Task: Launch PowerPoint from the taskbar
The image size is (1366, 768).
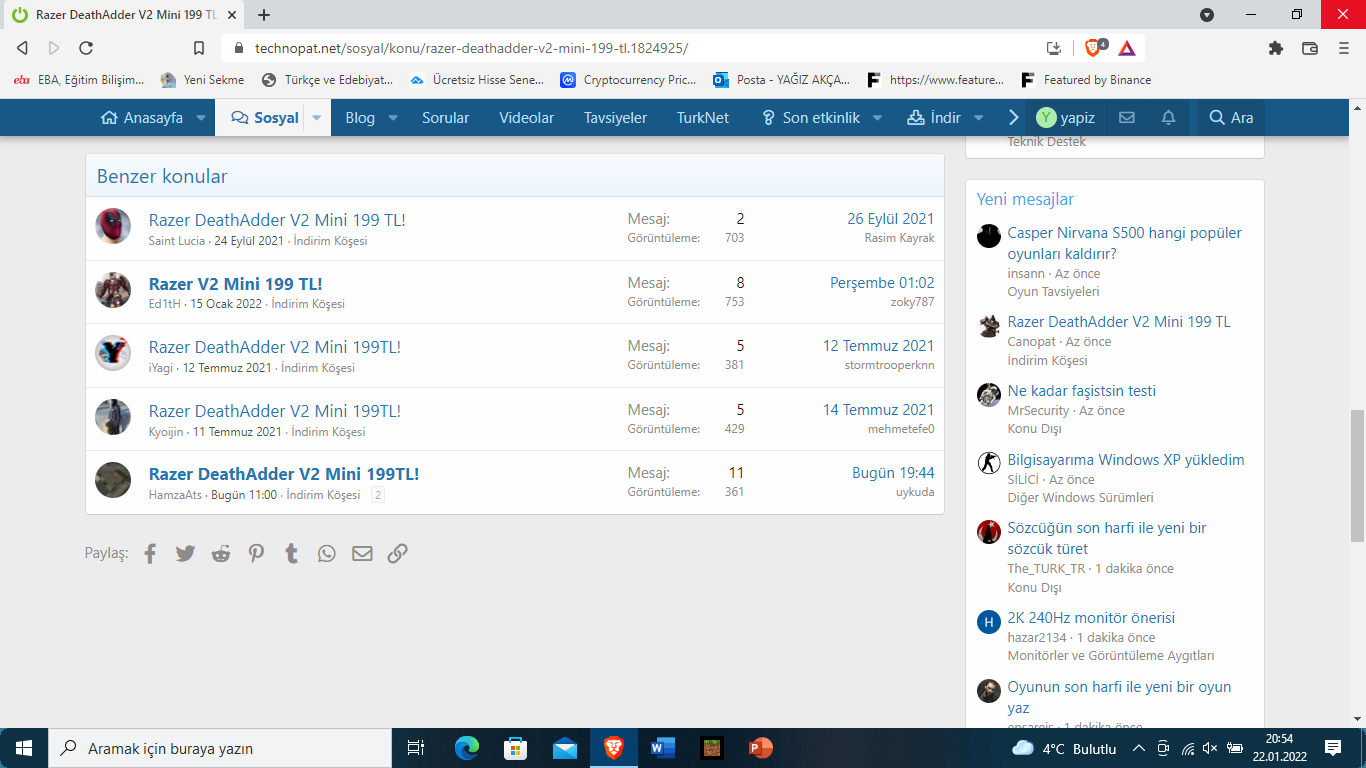Action: (x=761, y=747)
